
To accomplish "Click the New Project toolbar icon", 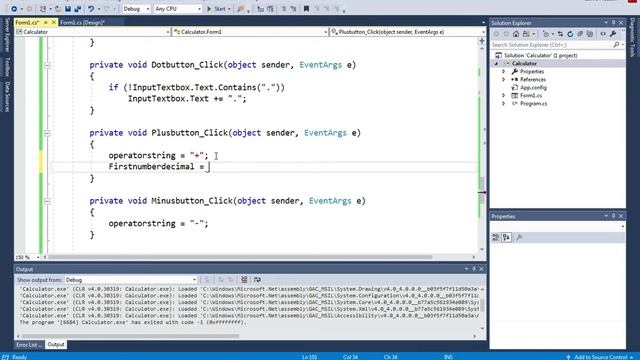I will (43, 9).
